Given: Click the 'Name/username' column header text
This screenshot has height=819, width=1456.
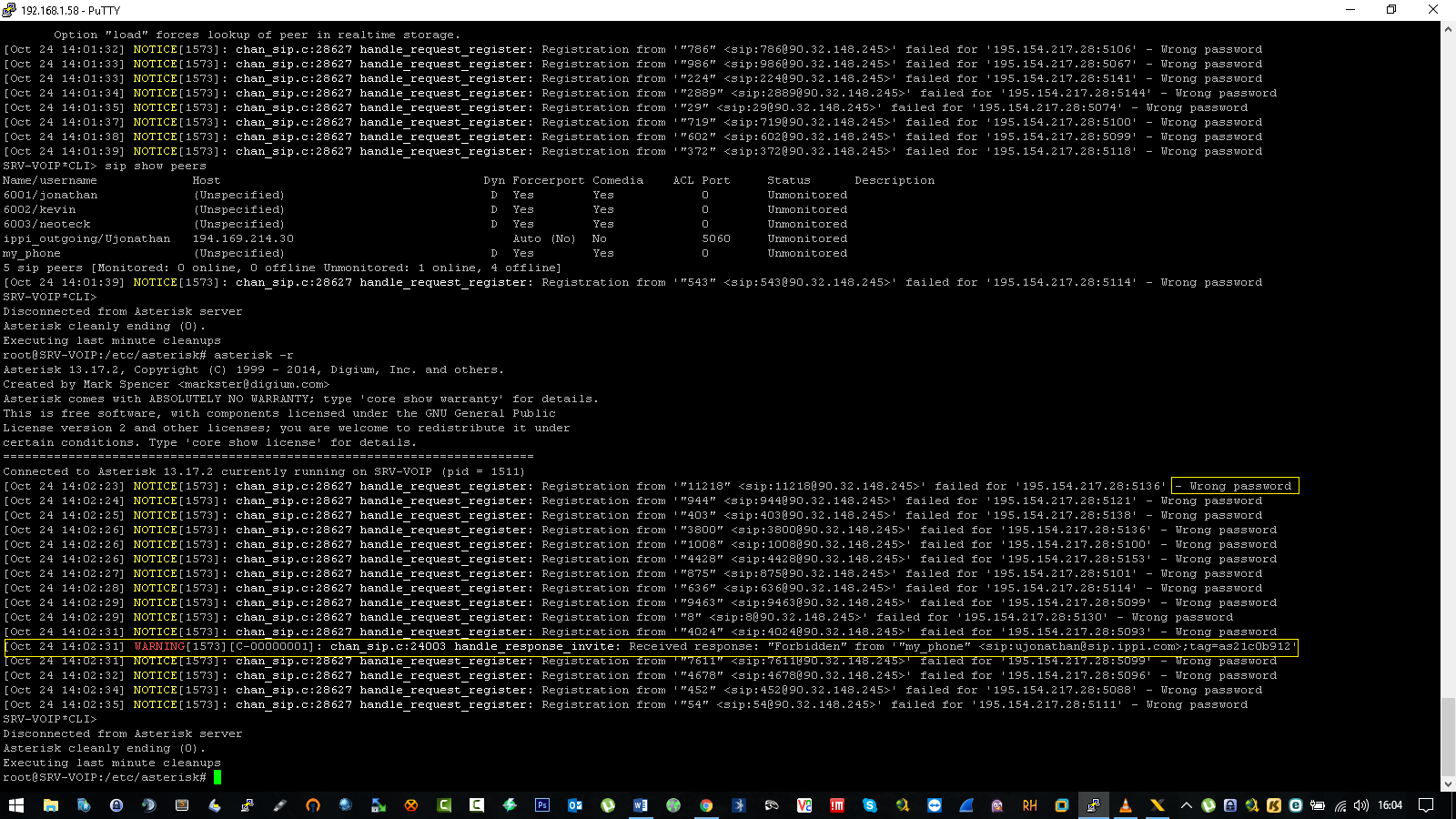Looking at the screenshot, I should (x=50, y=180).
